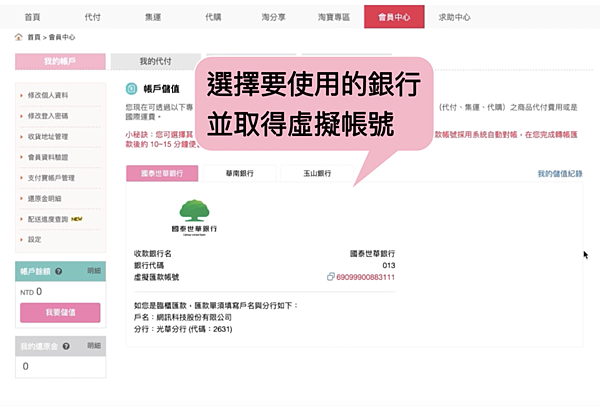600x407 pixels.
Task: Click the question mark icon next to 帳戶餘額
Action: point(59,271)
